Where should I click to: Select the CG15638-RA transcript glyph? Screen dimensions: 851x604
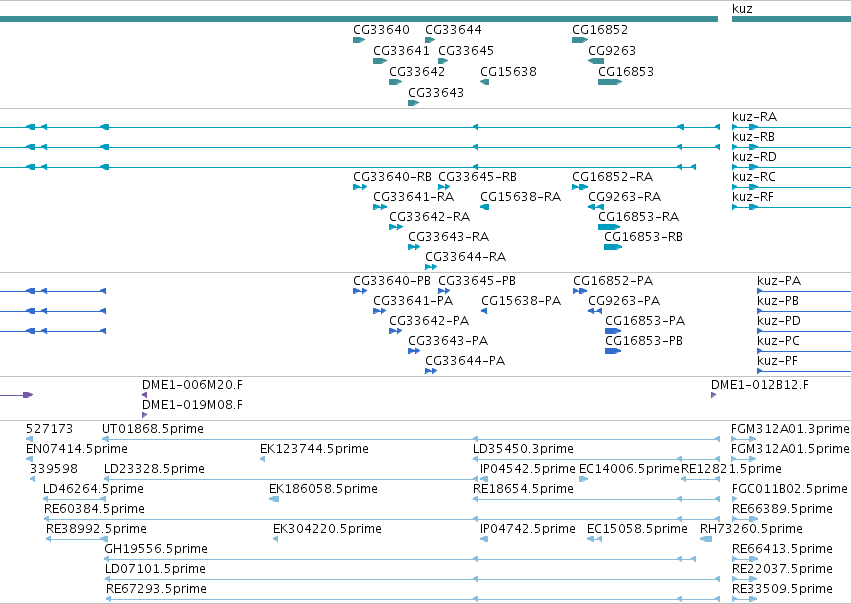pos(485,207)
